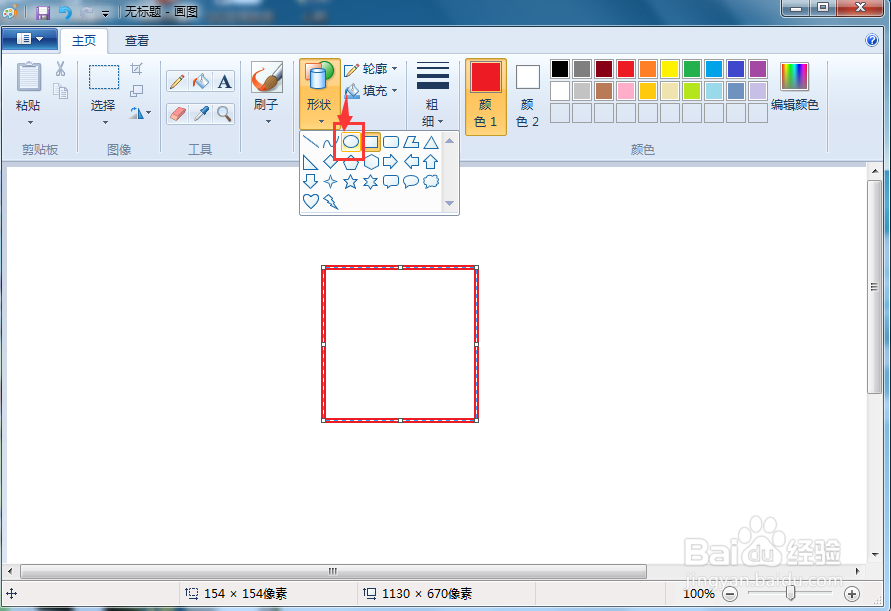Choose the Line shape

[x=311, y=142]
